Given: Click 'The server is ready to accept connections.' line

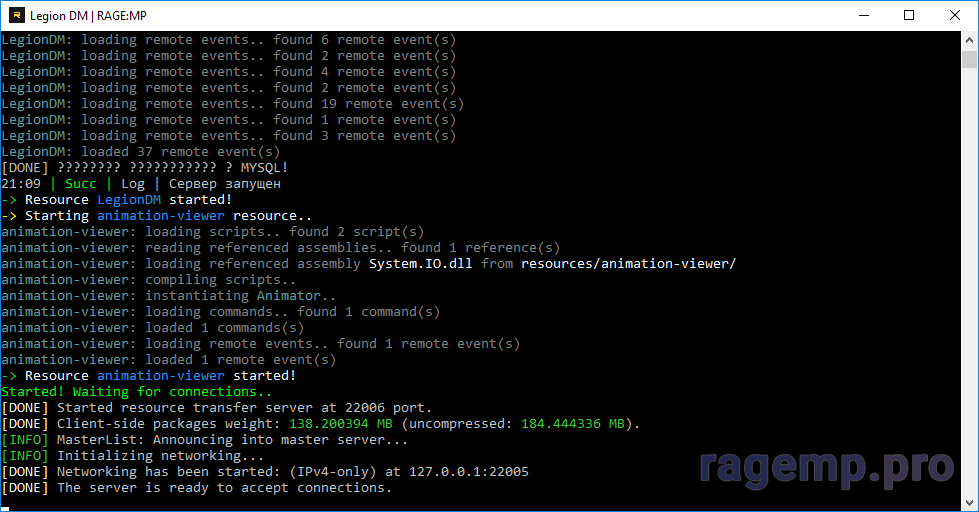Looking at the screenshot, I should coord(197,488).
